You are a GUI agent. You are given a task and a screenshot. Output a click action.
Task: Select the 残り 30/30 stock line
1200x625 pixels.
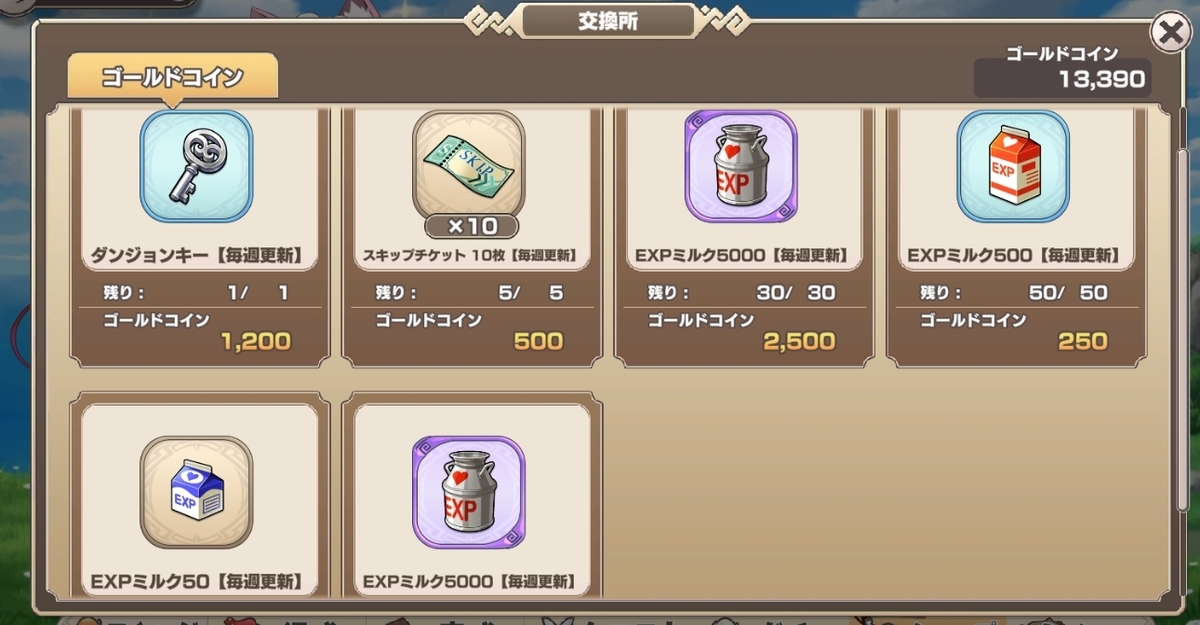coord(741,293)
